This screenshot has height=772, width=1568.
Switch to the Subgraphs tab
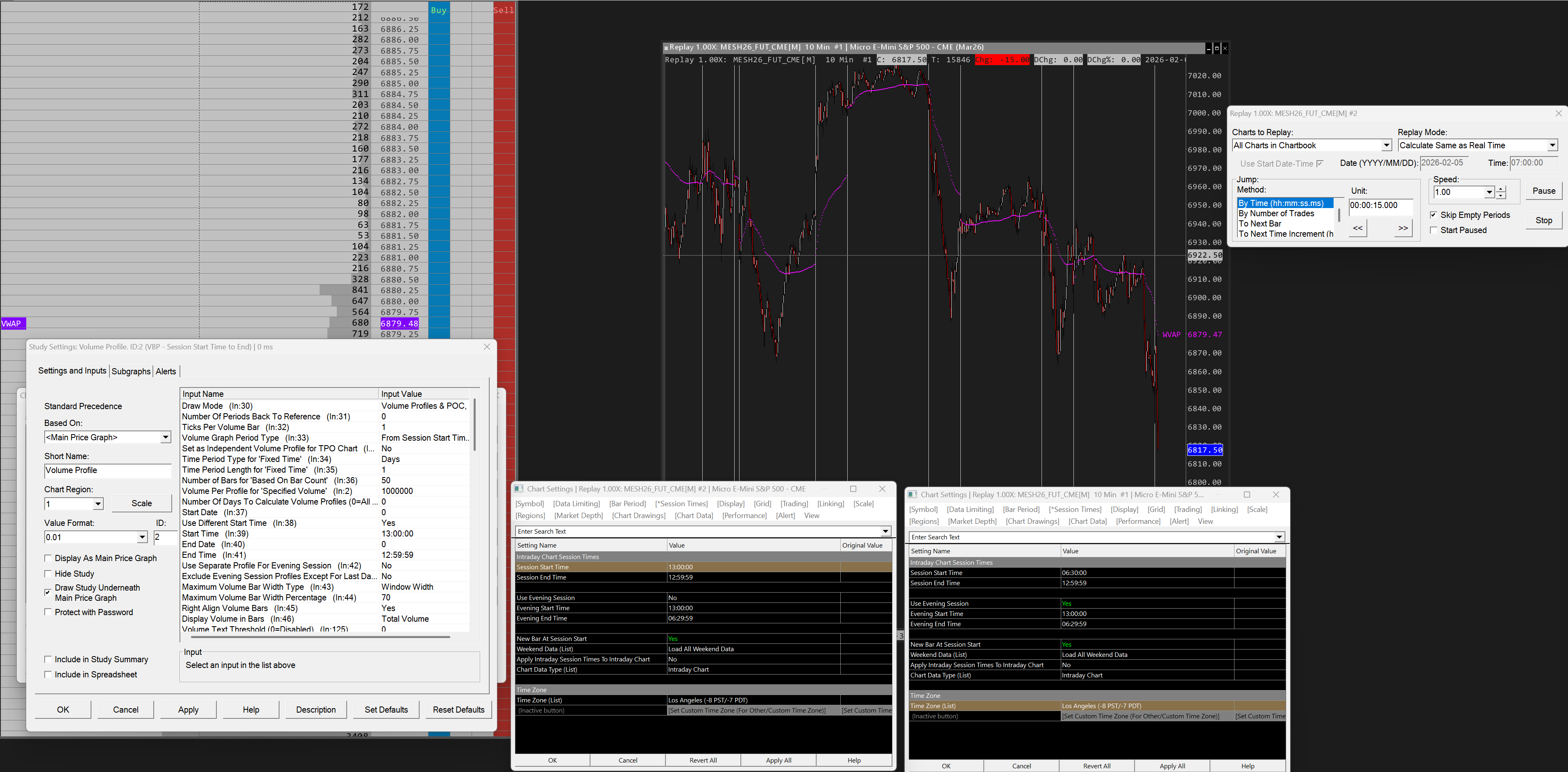(x=131, y=371)
